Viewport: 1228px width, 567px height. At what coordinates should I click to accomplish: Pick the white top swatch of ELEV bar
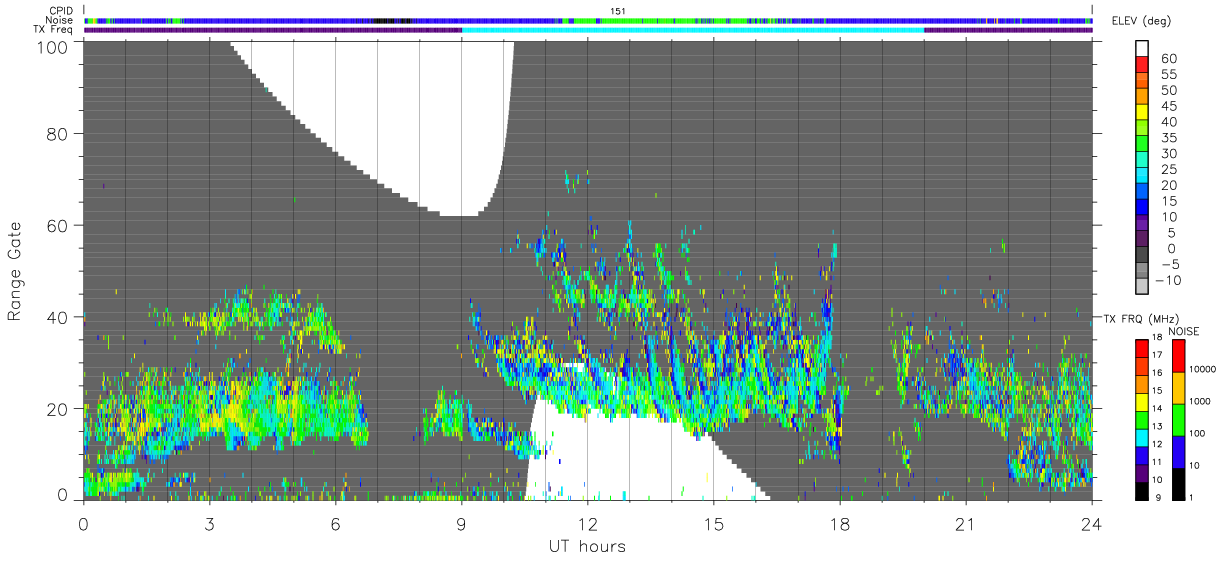coord(1141,49)
